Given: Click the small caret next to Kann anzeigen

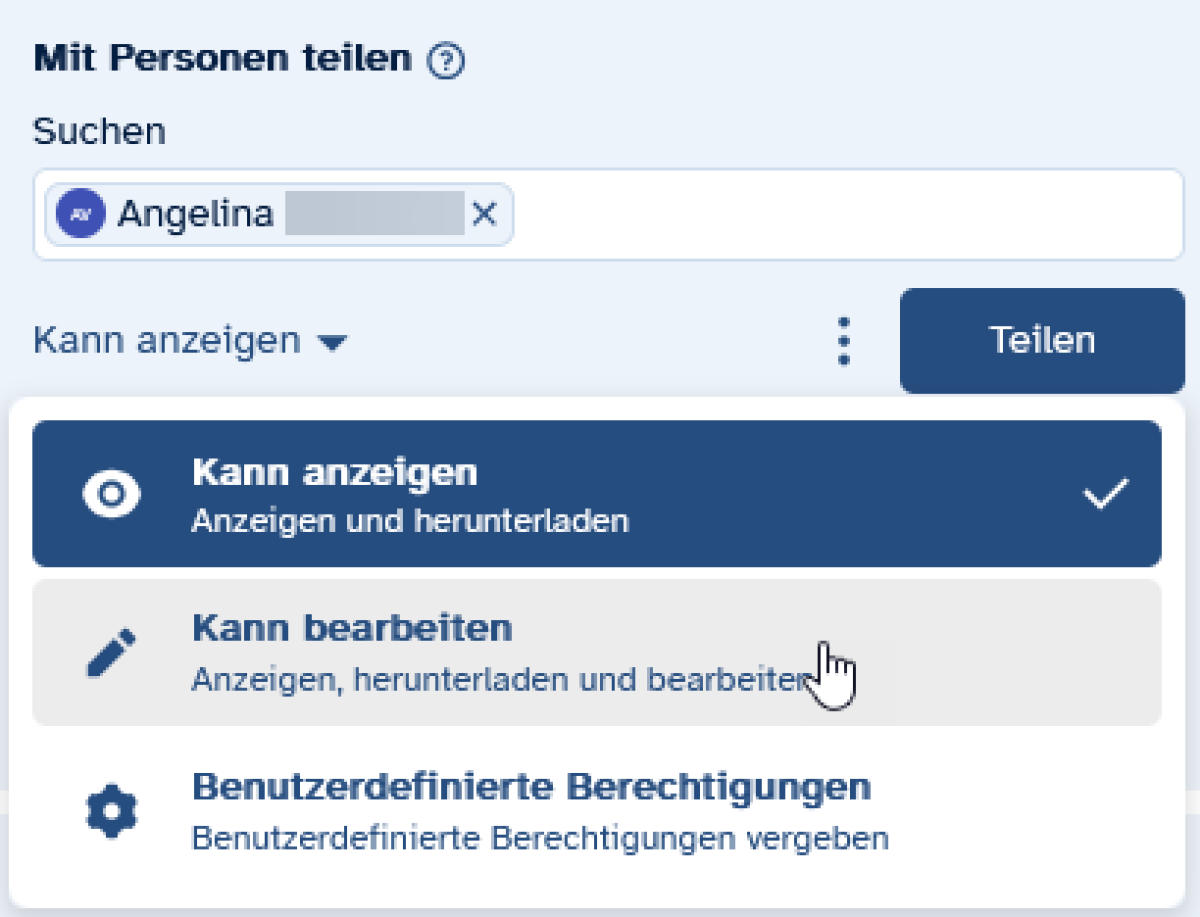Looking at the screenshot, I should point(331,343).
